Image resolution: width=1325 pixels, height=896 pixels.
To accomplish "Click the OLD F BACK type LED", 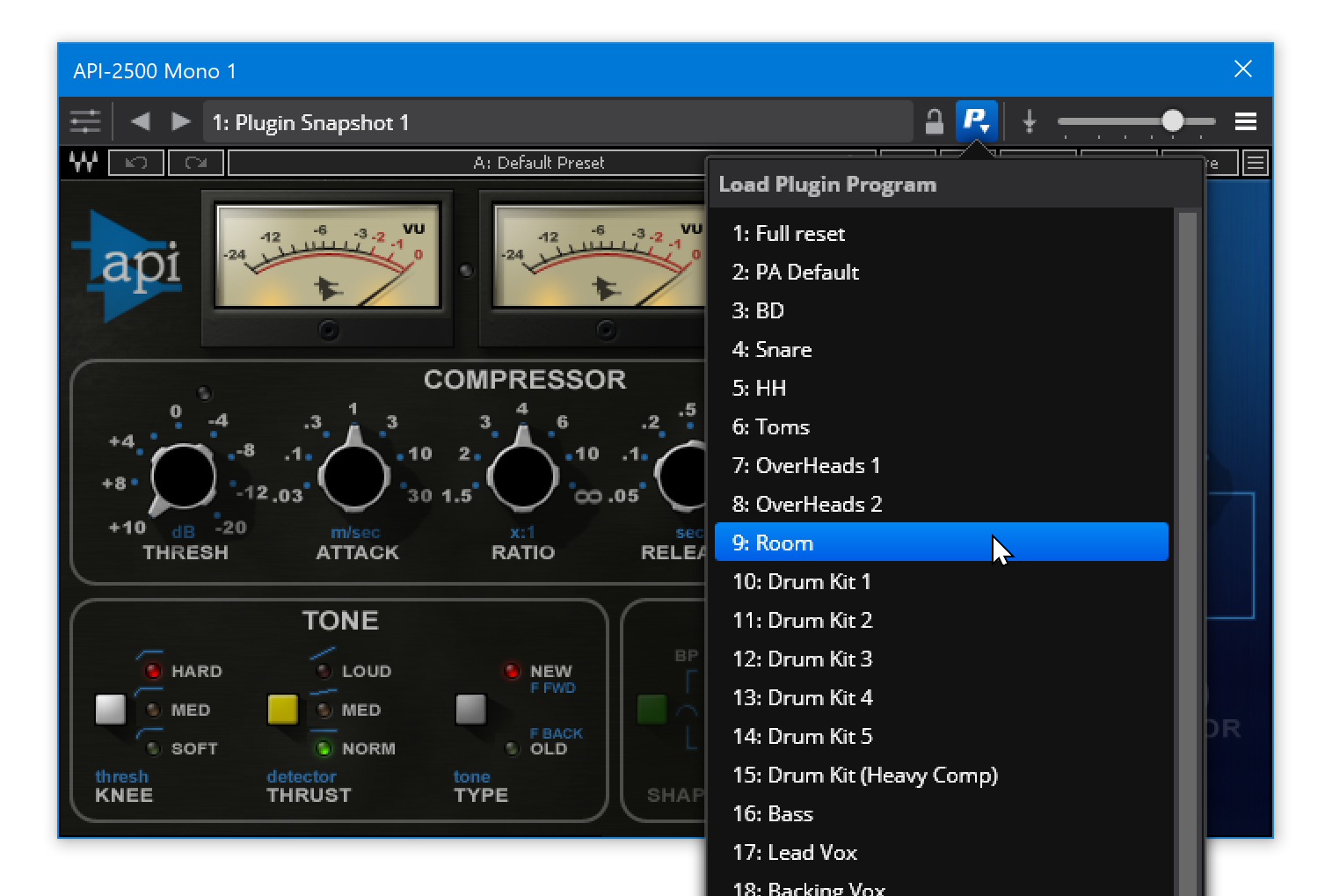I will (x=512, y=748).
